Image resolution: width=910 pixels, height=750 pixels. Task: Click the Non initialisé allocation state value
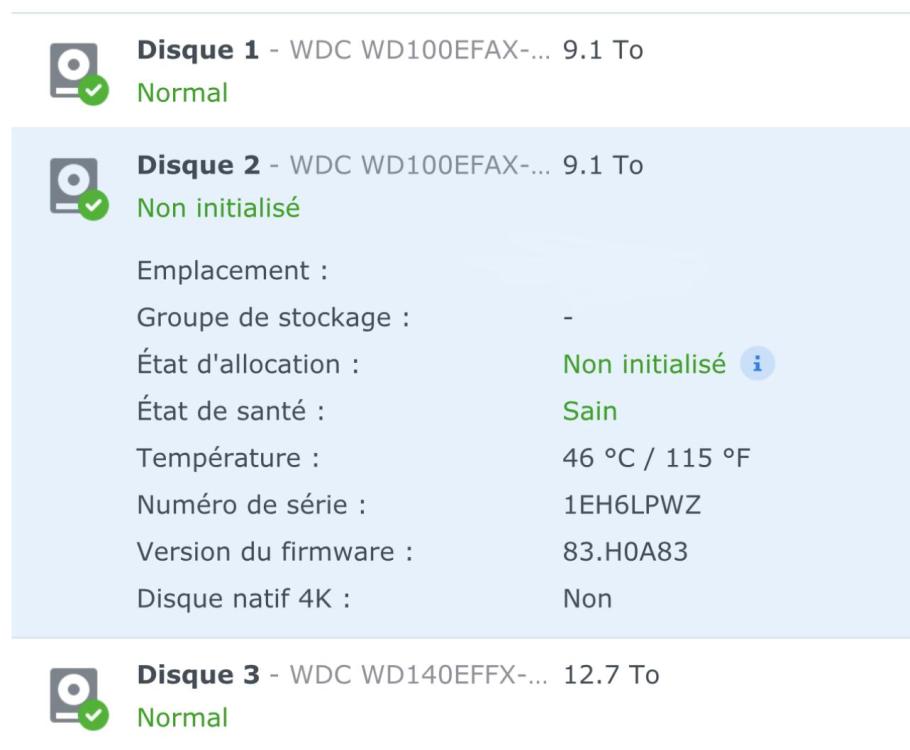[x=644, y=365]
